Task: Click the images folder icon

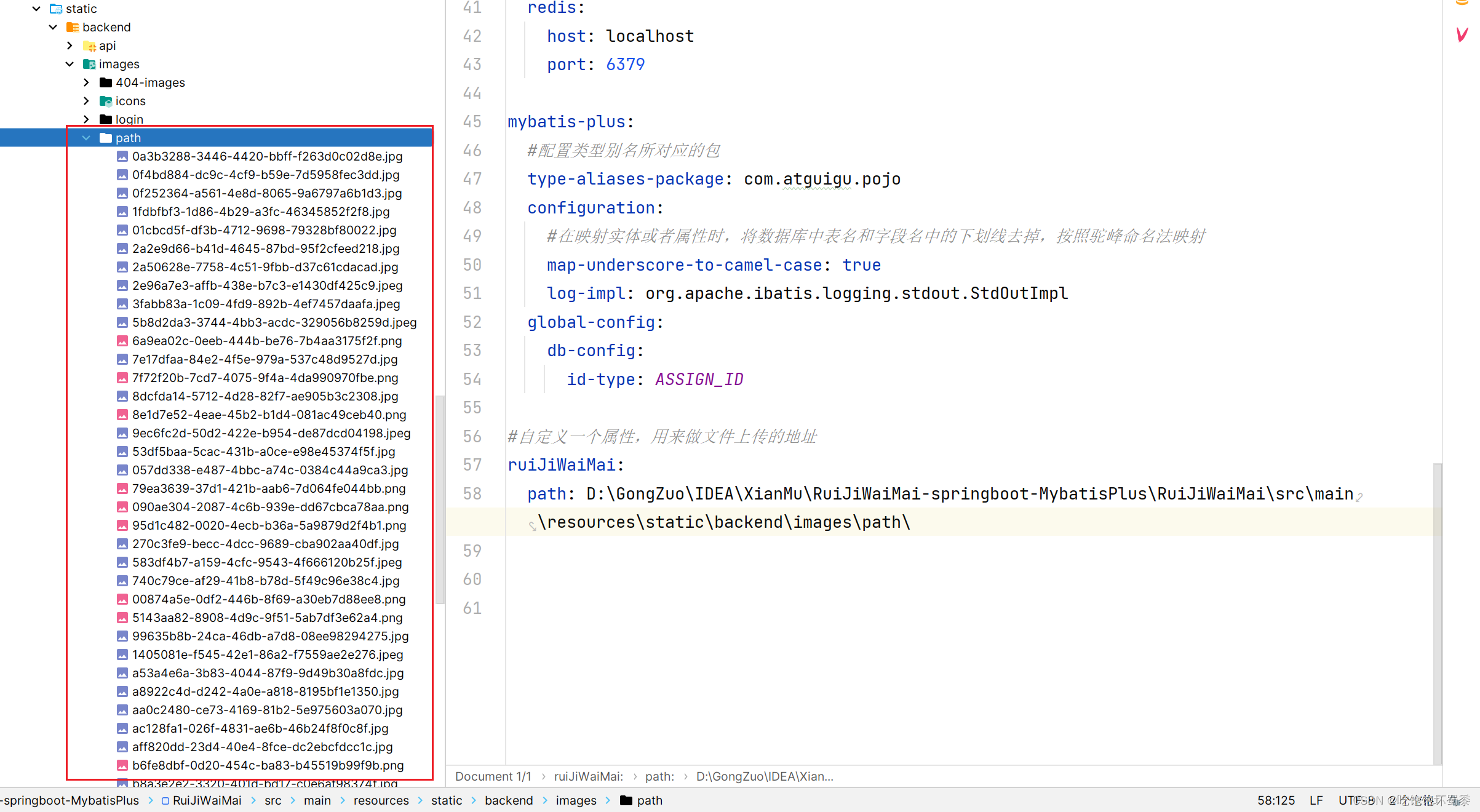Action: point(89,64)
